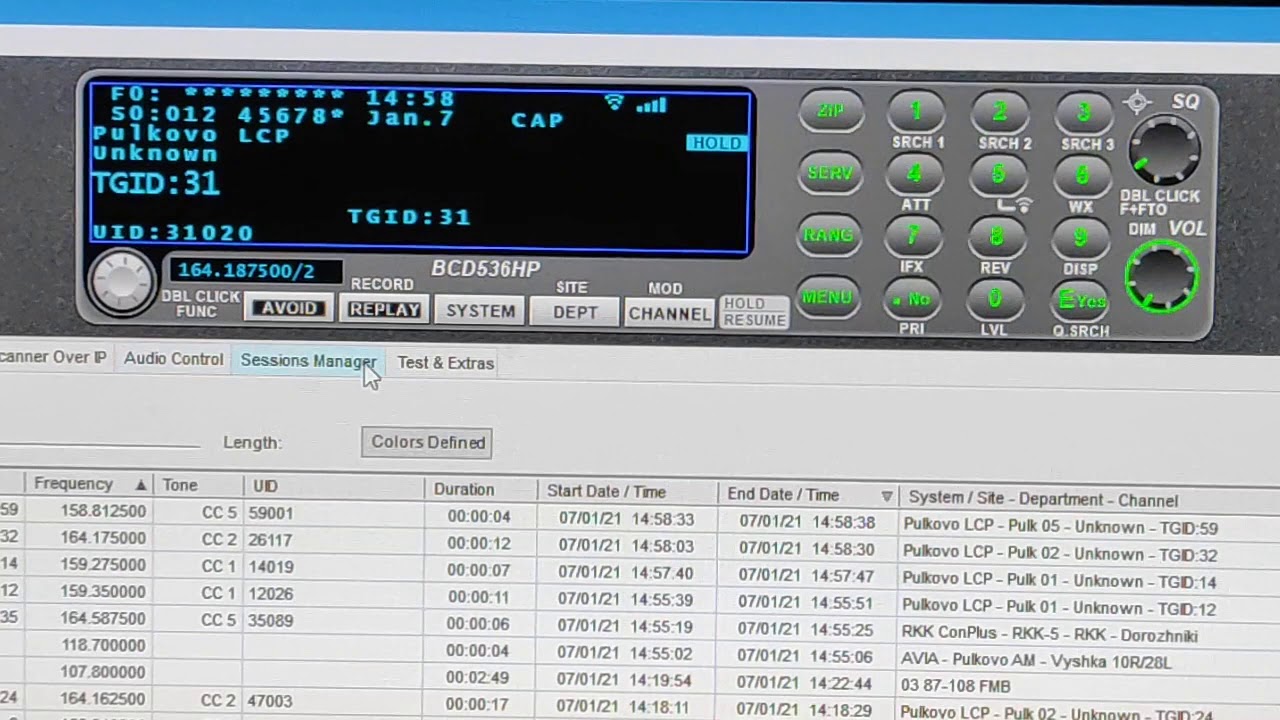Click the .No PRI keypad button
This screenshot has width=1280, height=720.
click(x=912, y=299)
